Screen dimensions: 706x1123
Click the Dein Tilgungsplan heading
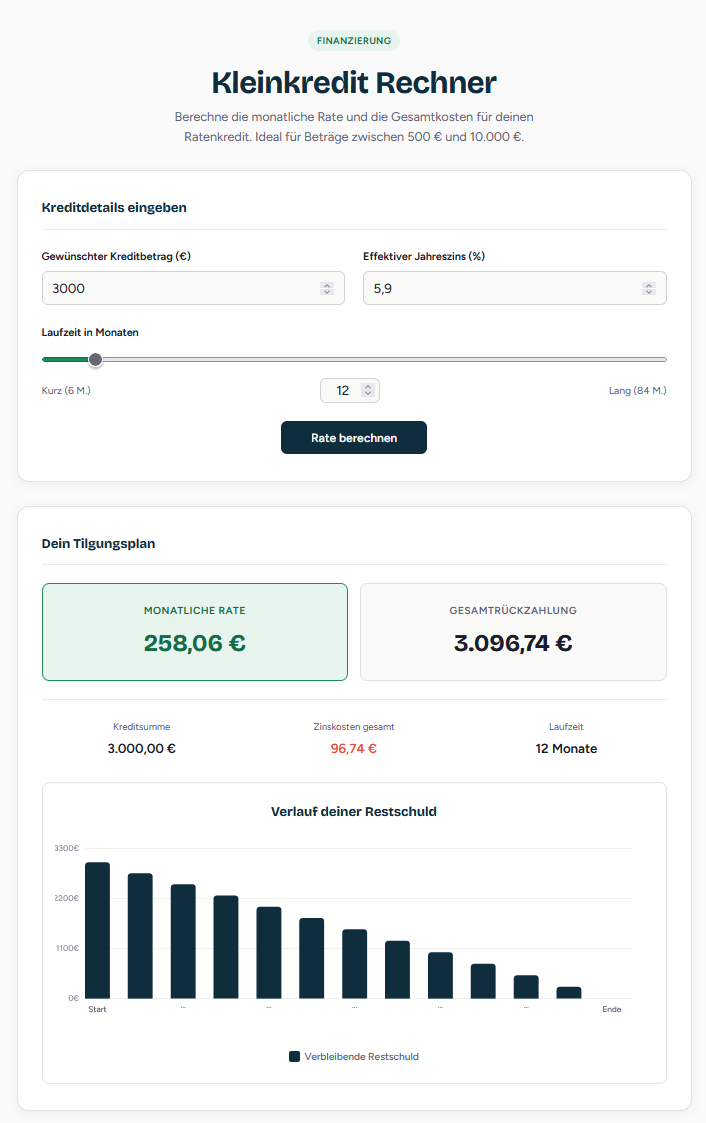98,544
